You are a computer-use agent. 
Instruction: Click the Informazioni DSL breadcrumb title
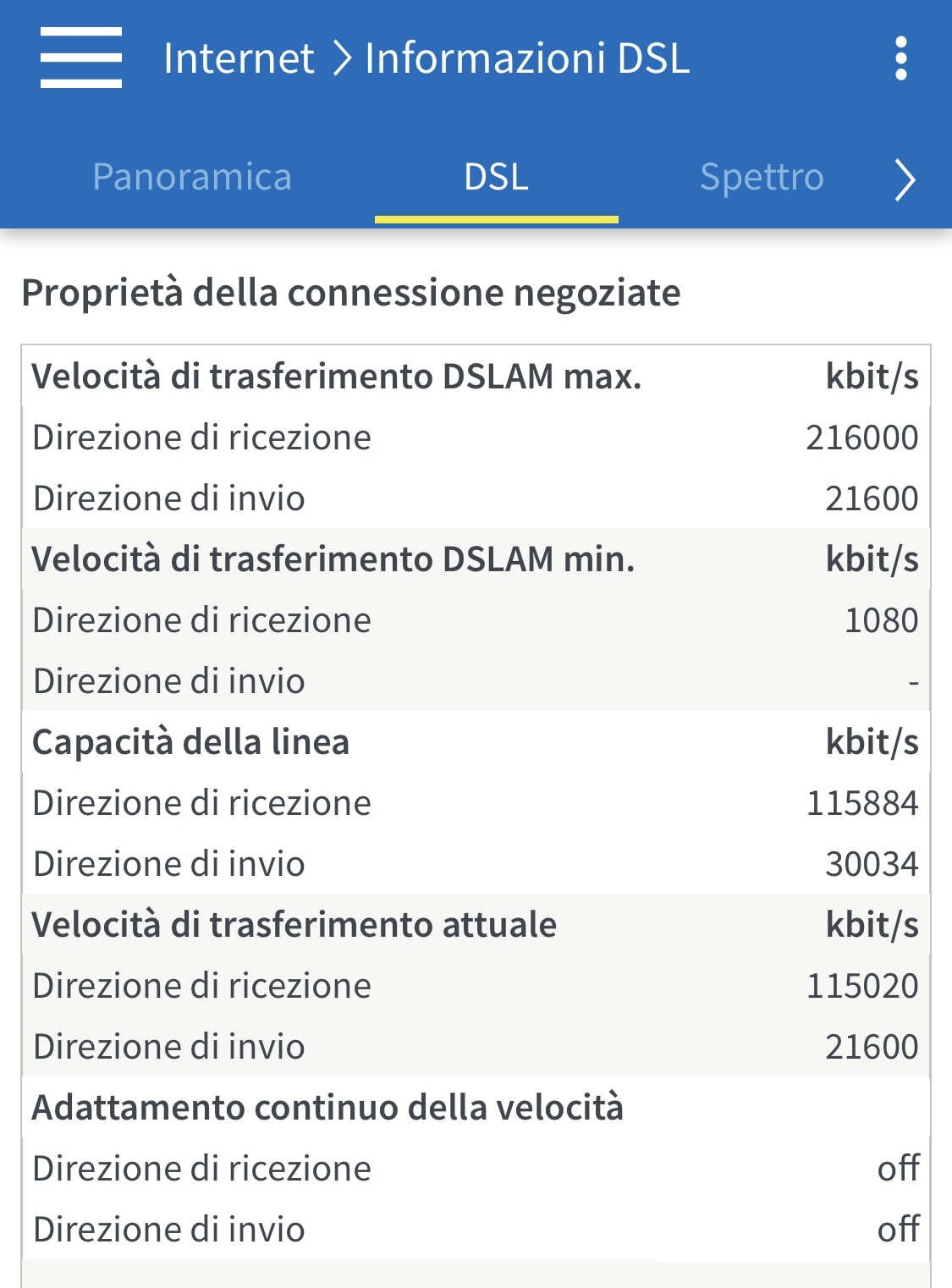tap(527, 58)
